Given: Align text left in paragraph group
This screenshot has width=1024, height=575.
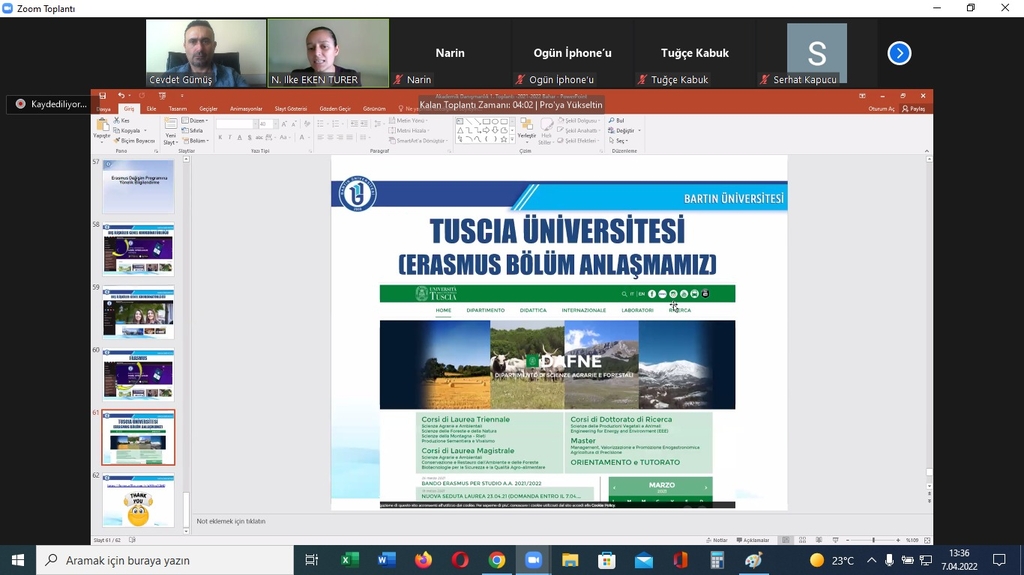Looking at the screenshot, I should coord(321,137).
